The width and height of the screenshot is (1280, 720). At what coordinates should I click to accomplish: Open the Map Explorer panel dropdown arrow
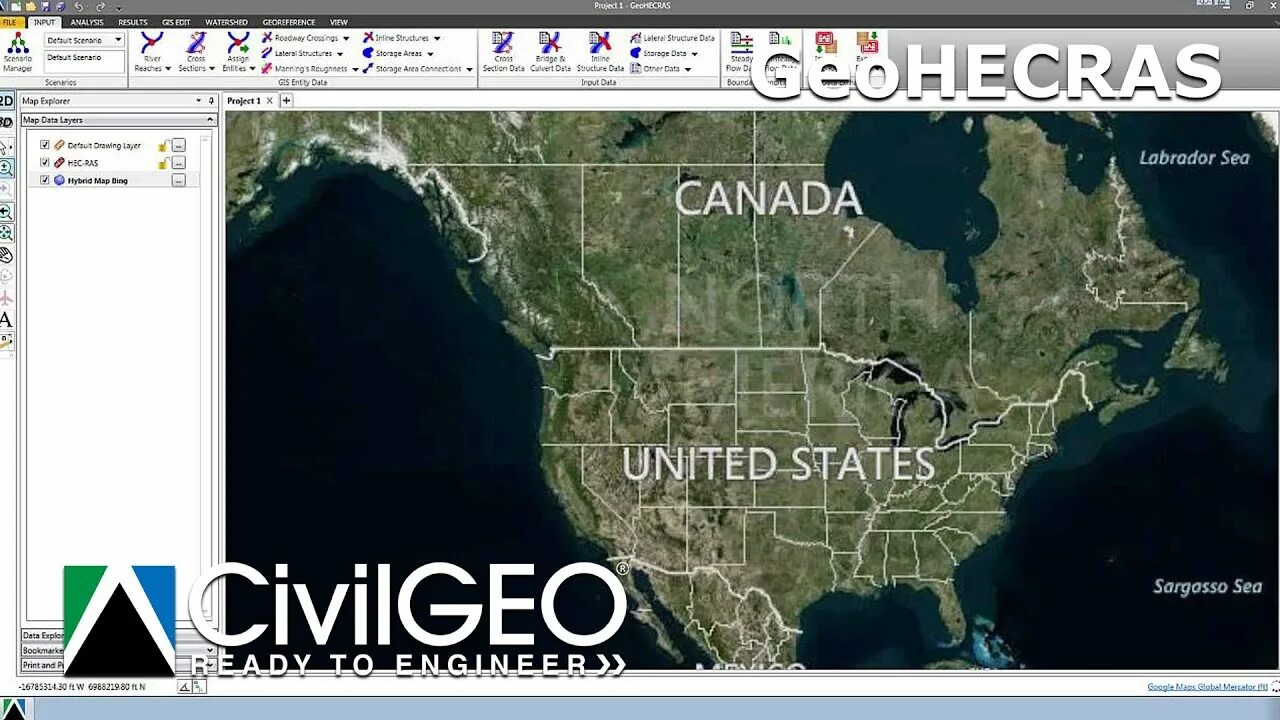tap(196, 101)
